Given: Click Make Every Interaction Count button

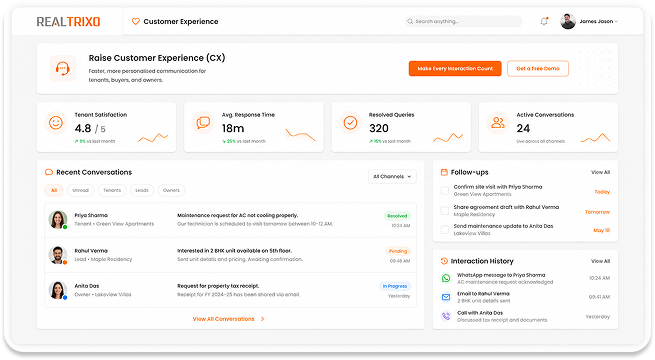Looking at the screenshot, I should pos(455,68).
